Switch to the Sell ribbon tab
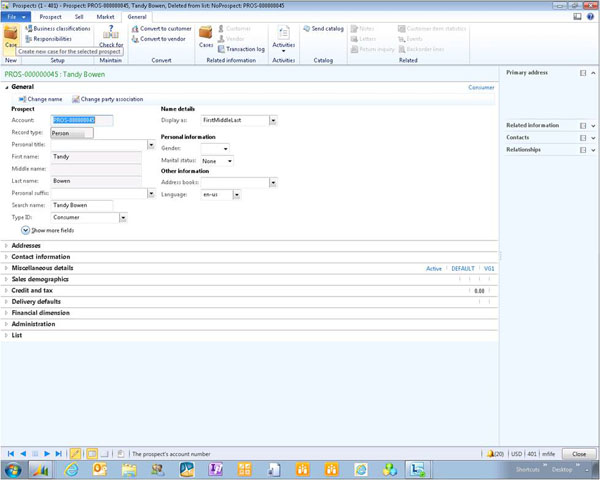 pos(79,17)
